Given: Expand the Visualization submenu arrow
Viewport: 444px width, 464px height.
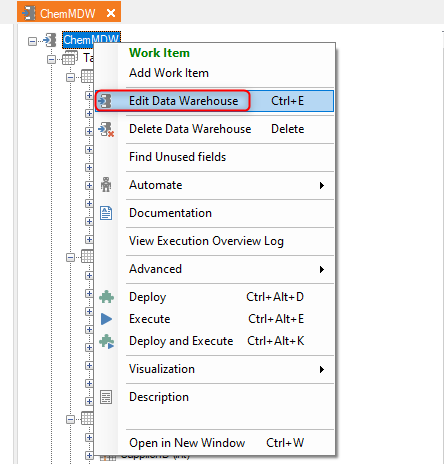Looking at the screenshot, I should [322, 369].
